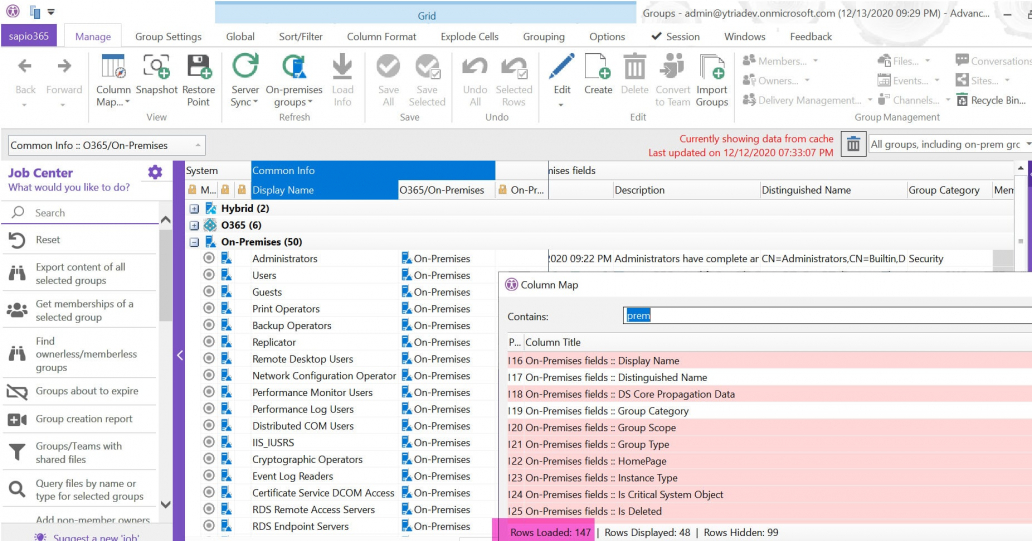This screenshot has height=541, width=1032.
Task: Click Undo All icon
Action: 475,66
